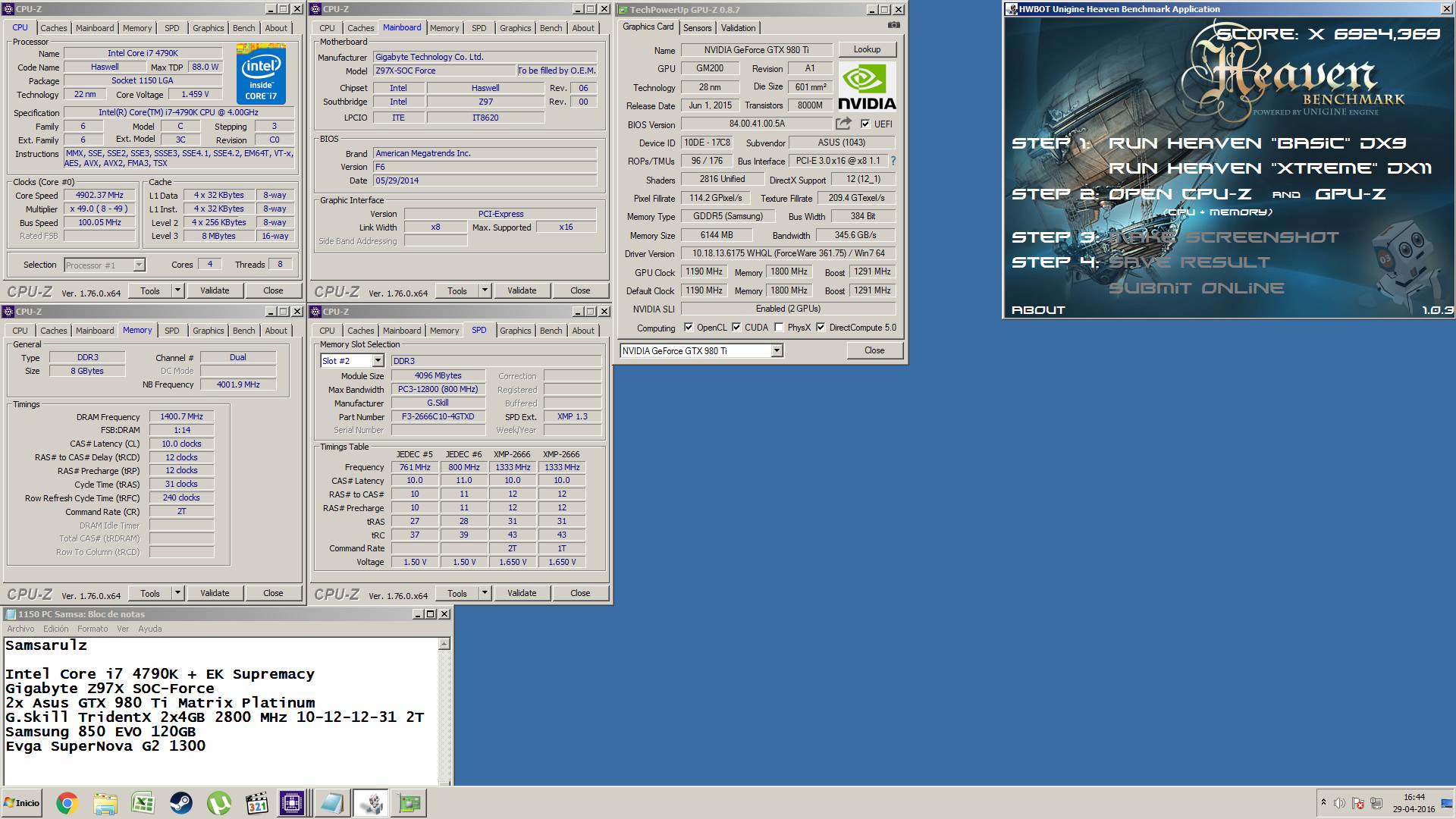The height and width of the screenshot is (819, 1456).
Task: Toggle the CUDA checkbox
Action: click(736, 328)
